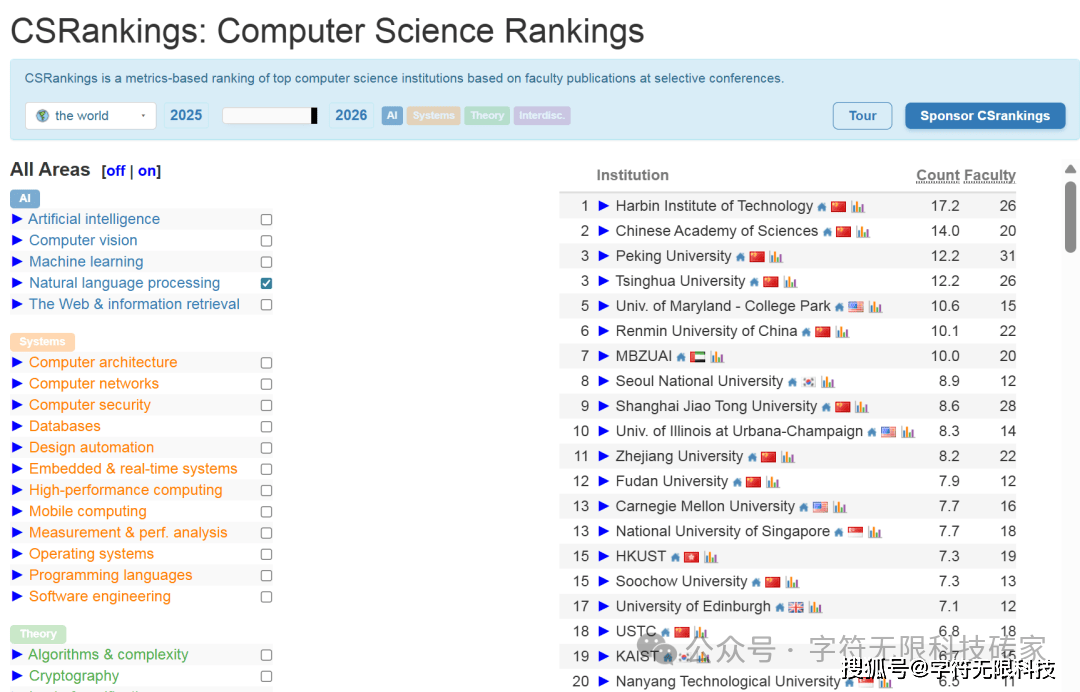This screenshot has height=692, width=1080.
Task: Enable the Computer vision checkbox
Action: click(x=266, y=241)
